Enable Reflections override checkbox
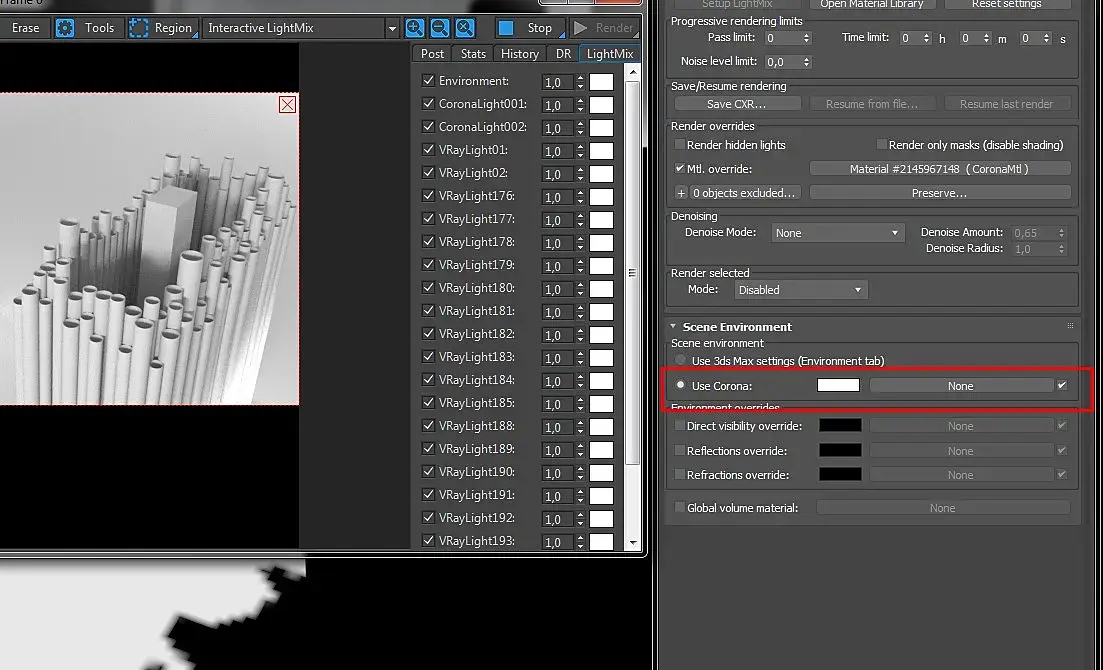The width and height of the screenshot is (1103, 670). click(x=680, y=450)
